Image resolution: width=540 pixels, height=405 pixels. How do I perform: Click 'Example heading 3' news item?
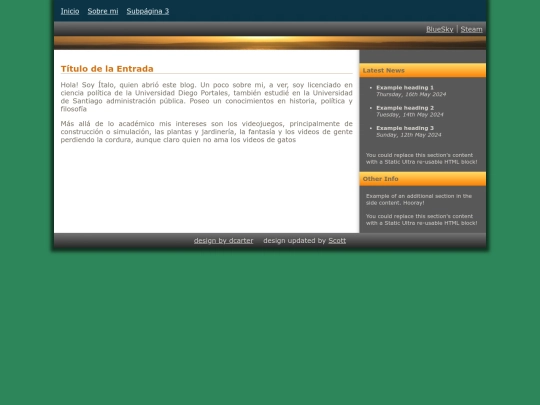[x=405, y=128]
